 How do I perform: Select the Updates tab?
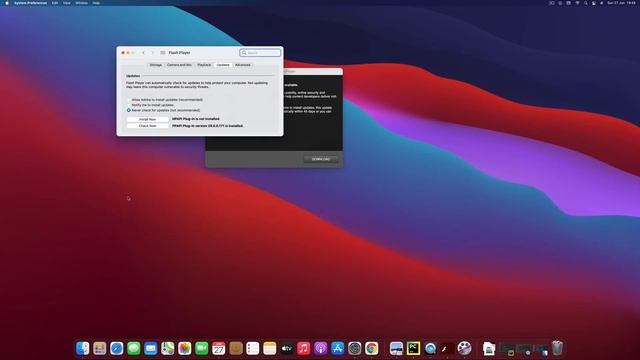223,65
